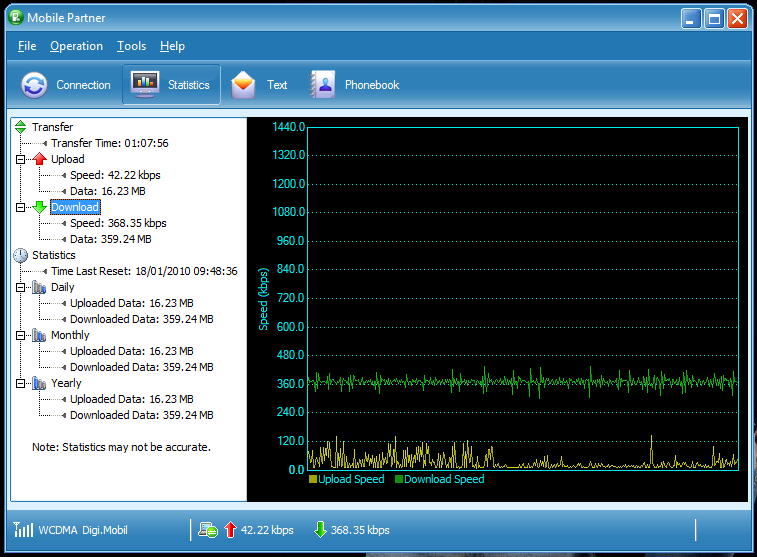The image size is (757, 557).
Task: Select the Statistics tree node label
Action: [x=54, y=255]
